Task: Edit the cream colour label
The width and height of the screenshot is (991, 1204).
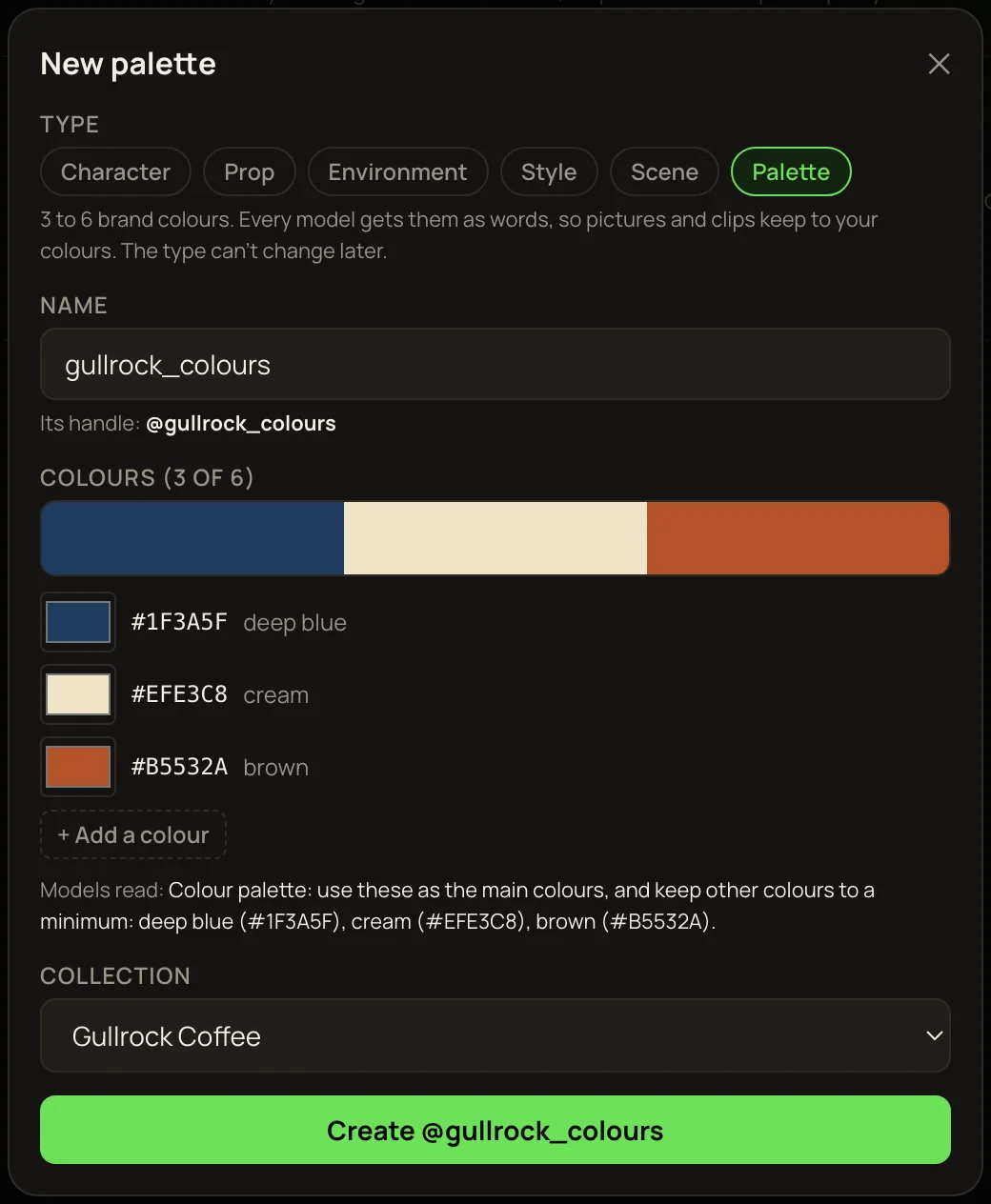Action: pos(276,695)
